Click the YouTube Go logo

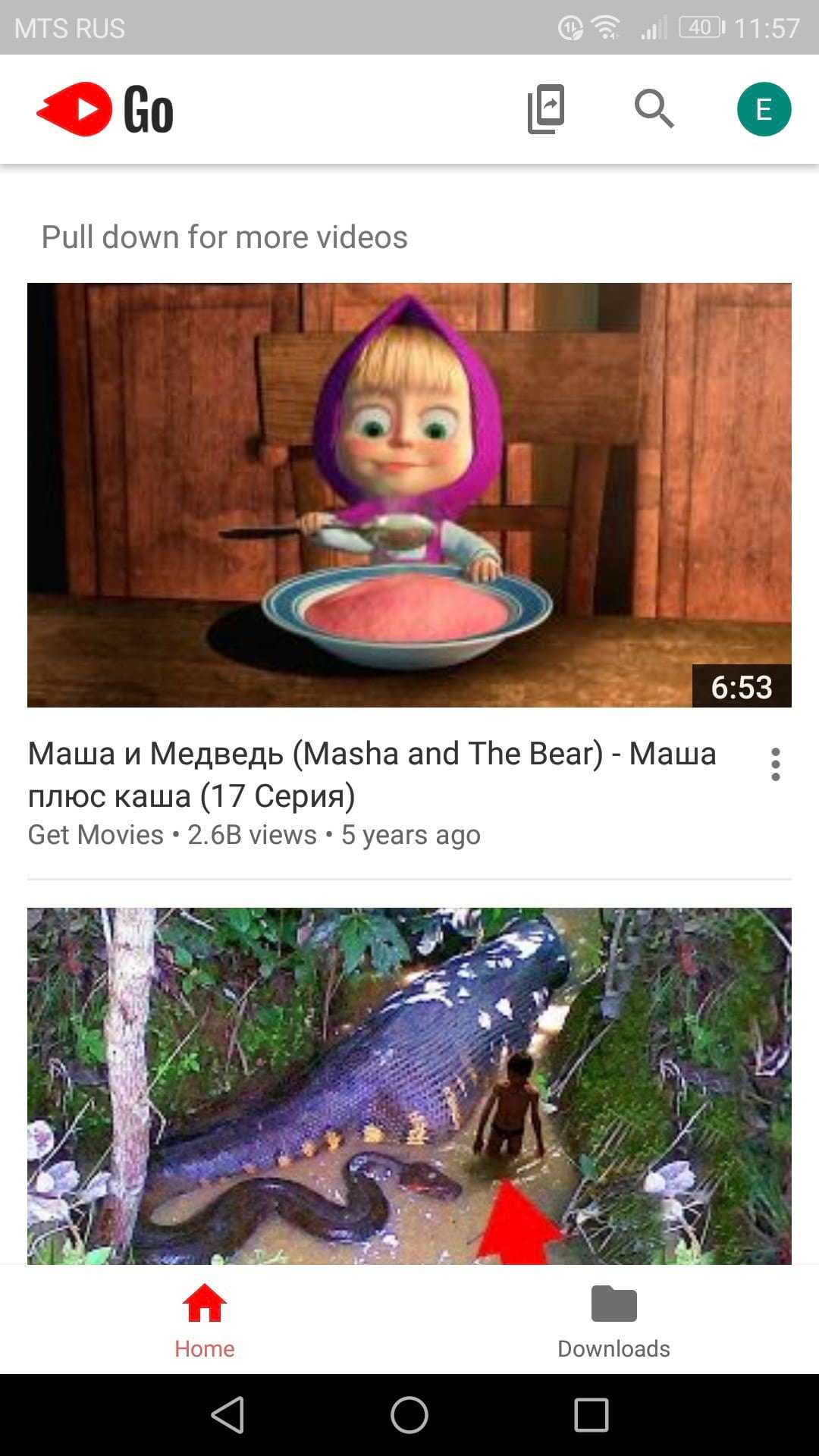[105, 109]
